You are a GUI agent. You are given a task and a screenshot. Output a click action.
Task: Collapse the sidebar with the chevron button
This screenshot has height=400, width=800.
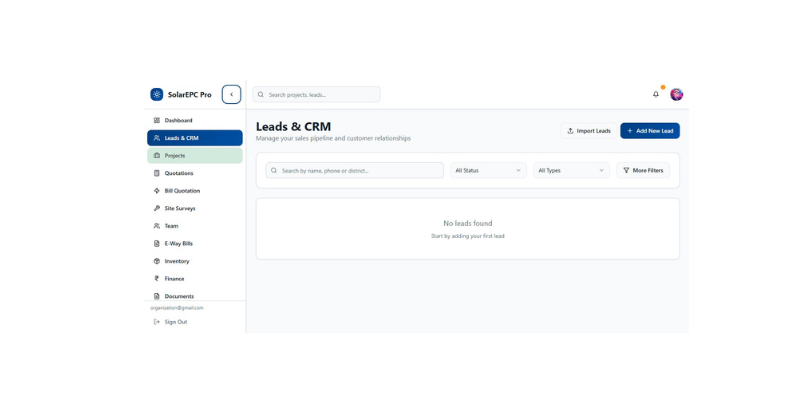click(x=231, y=94)
